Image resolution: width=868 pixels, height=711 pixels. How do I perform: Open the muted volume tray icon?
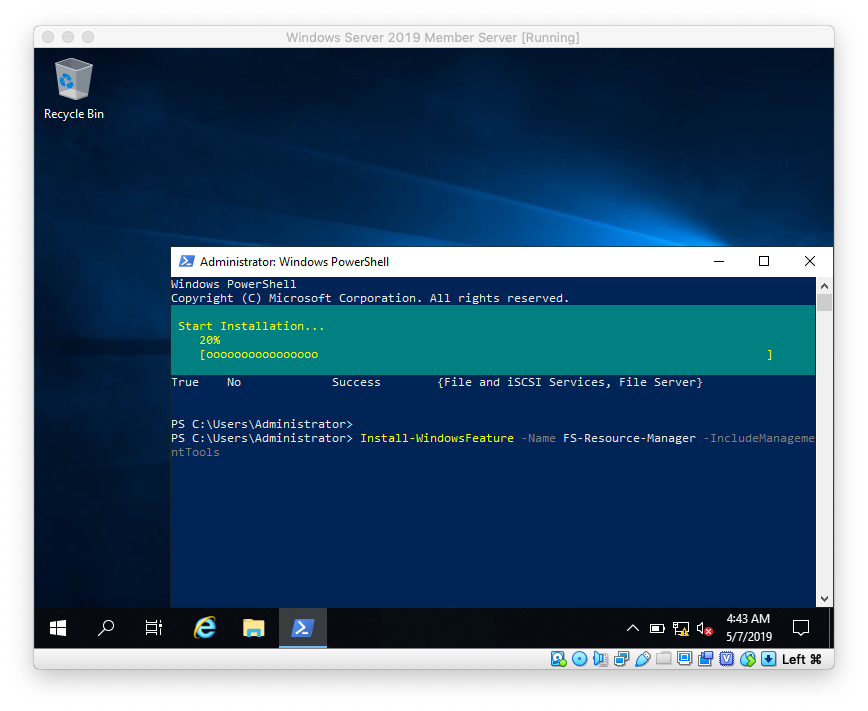(705, 628)
